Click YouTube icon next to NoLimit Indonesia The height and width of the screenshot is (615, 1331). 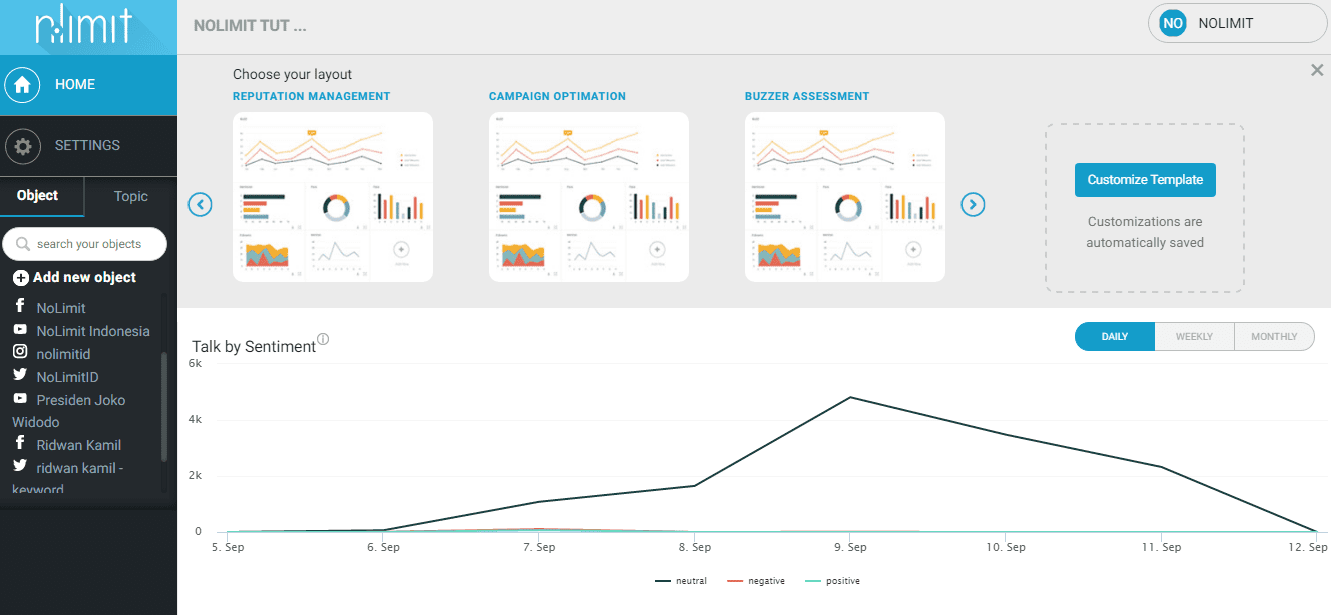[19, 329]
